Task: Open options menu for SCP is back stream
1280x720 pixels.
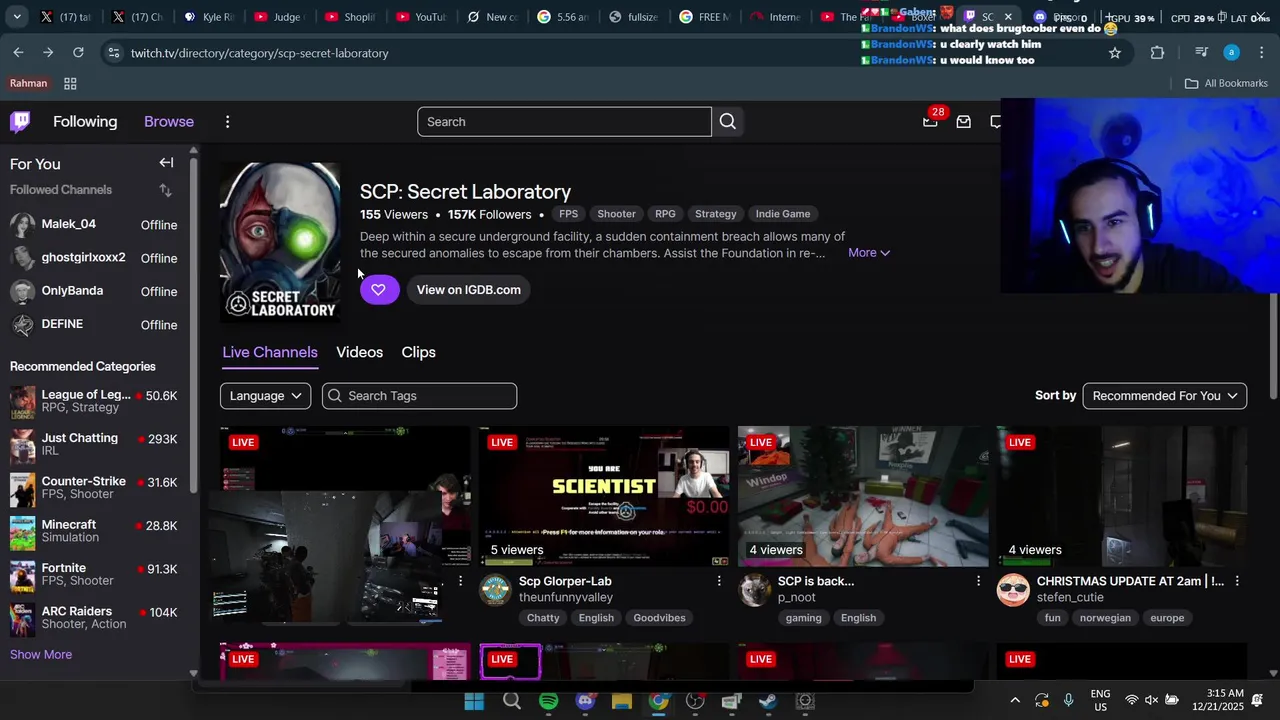Action: pos(977,581)
